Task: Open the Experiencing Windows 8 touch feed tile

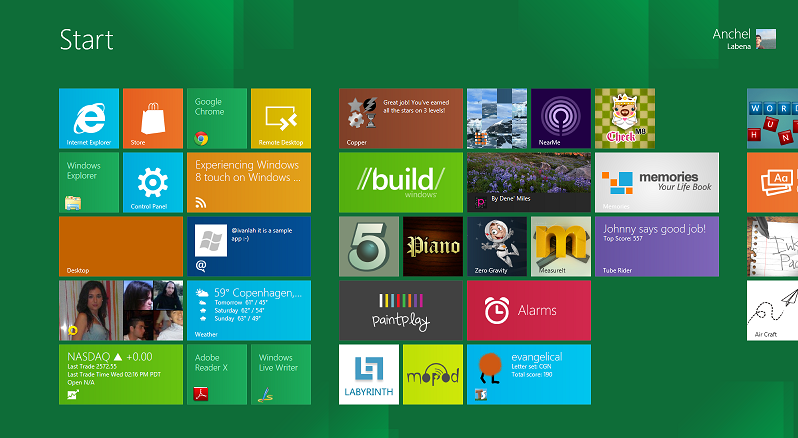Action: 249,183
